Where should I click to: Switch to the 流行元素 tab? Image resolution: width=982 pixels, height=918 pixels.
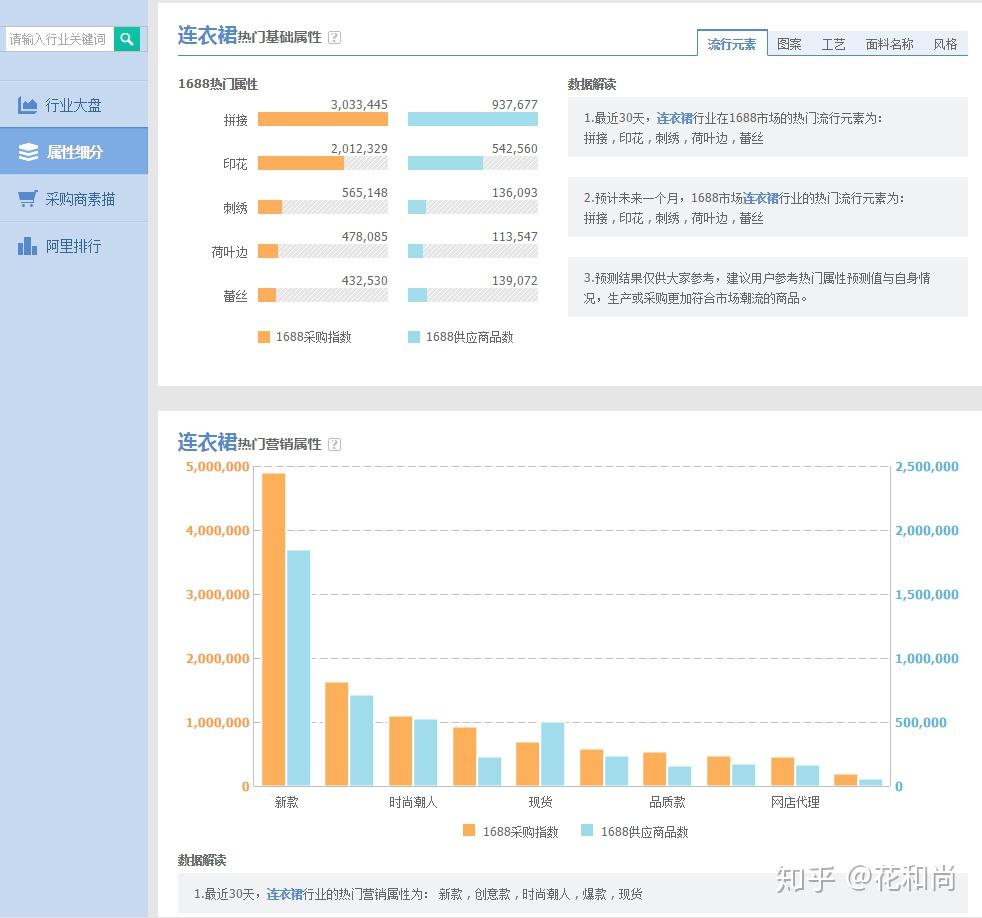(x=731, y=44)
